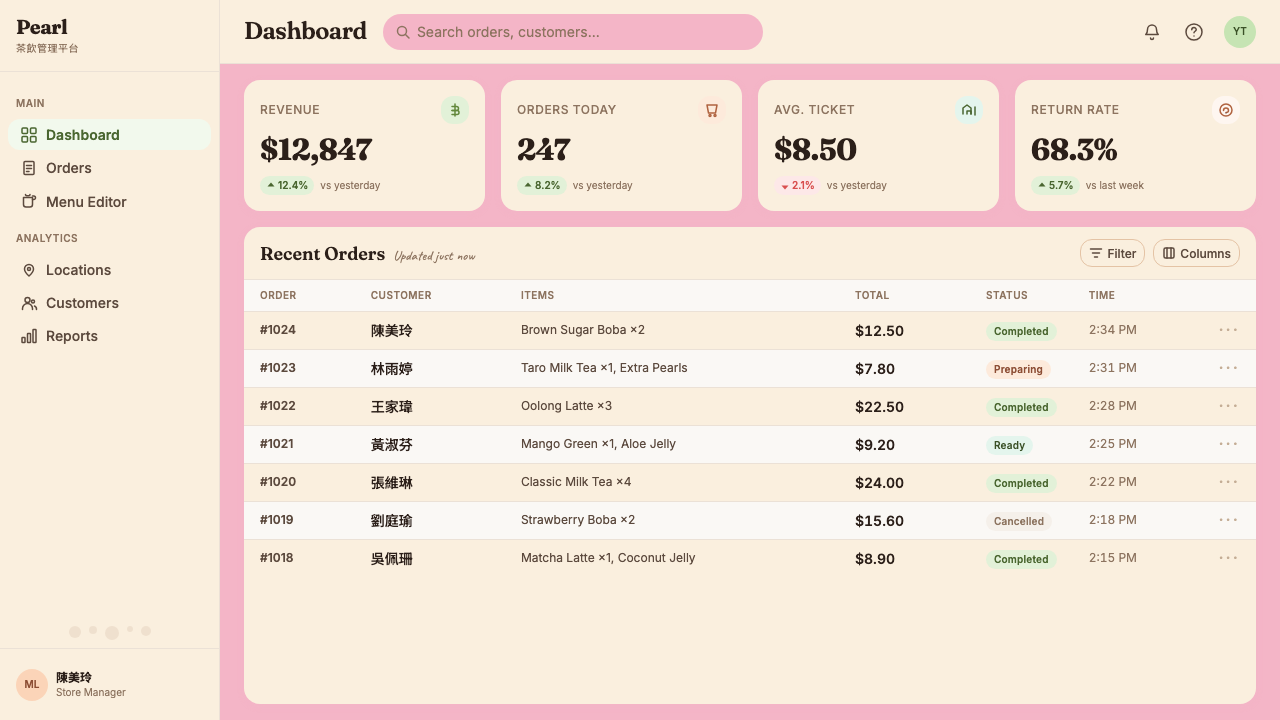Image resolution: width=1280 pixels, height=720 pixels.
Task: Open the YT user avatar menu
Action: (1240, 32)
